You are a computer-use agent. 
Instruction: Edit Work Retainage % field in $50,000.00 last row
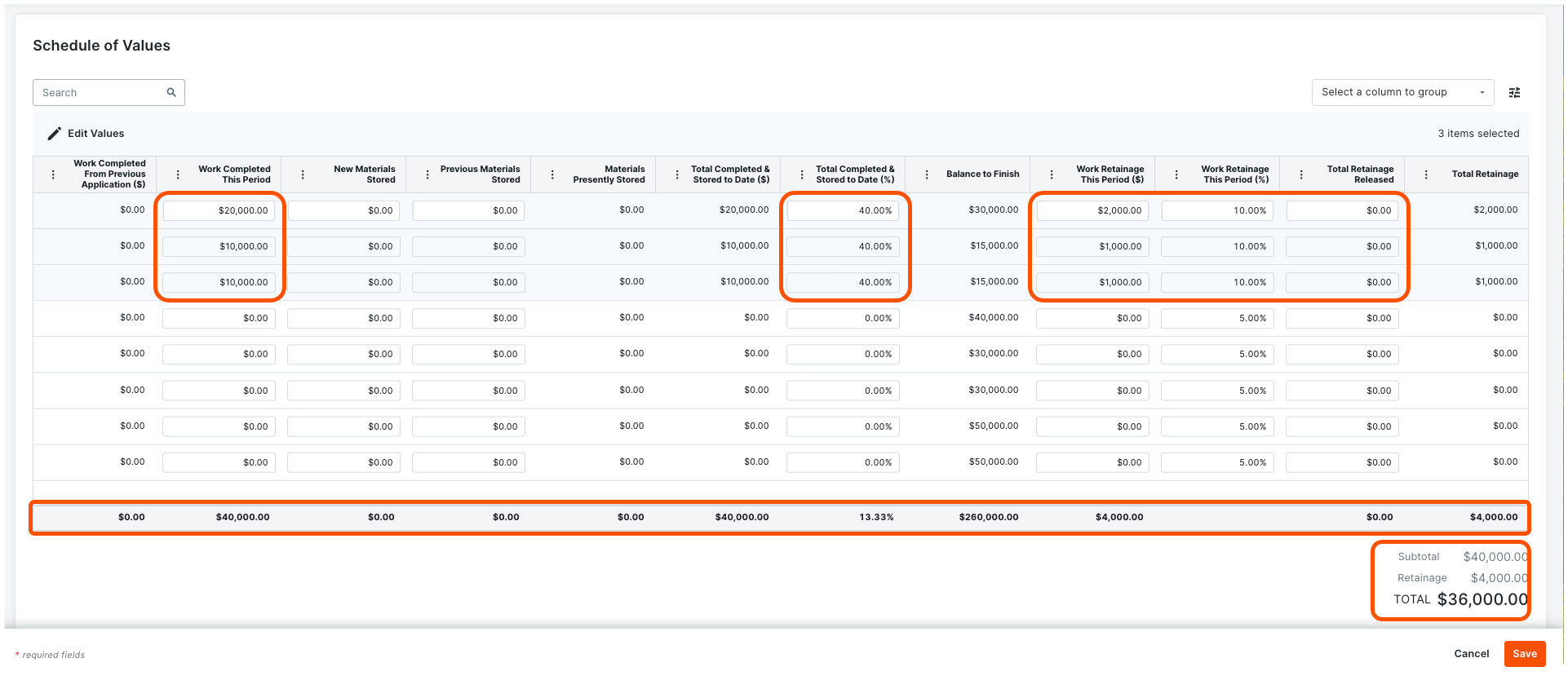[1217, 462]
